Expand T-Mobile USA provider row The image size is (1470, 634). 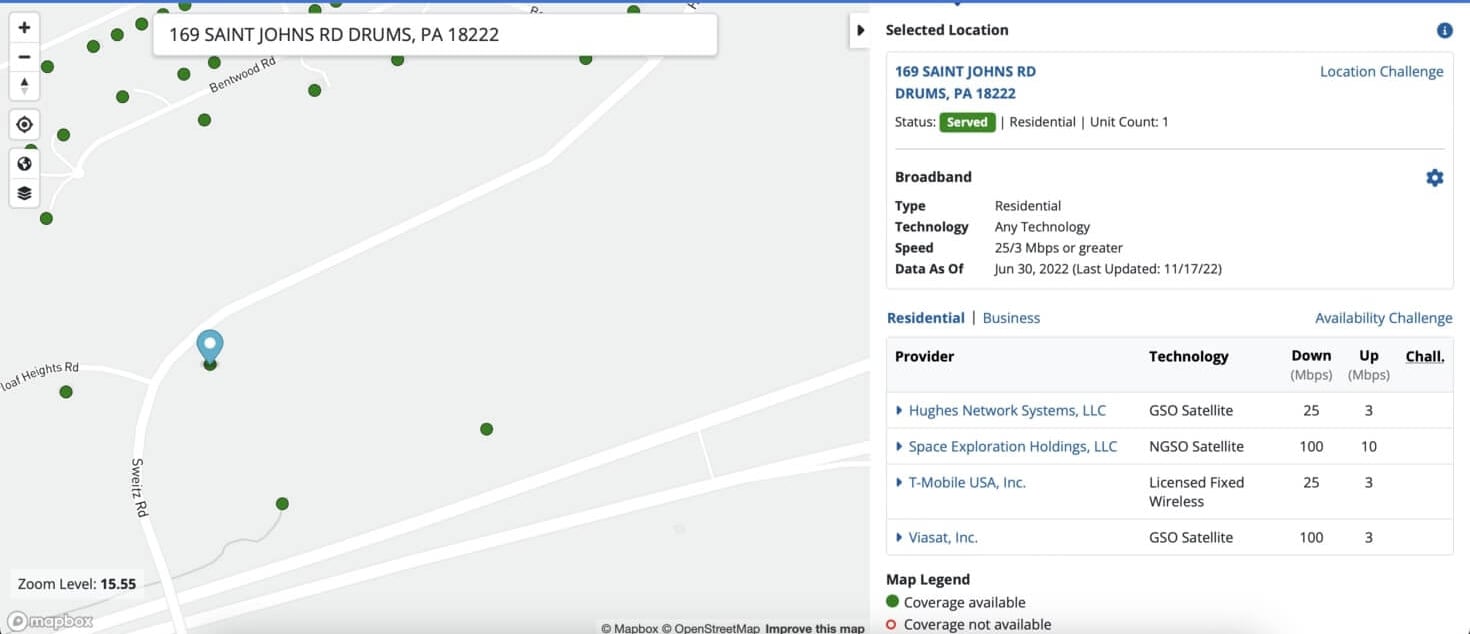click(x=899, y=482)
